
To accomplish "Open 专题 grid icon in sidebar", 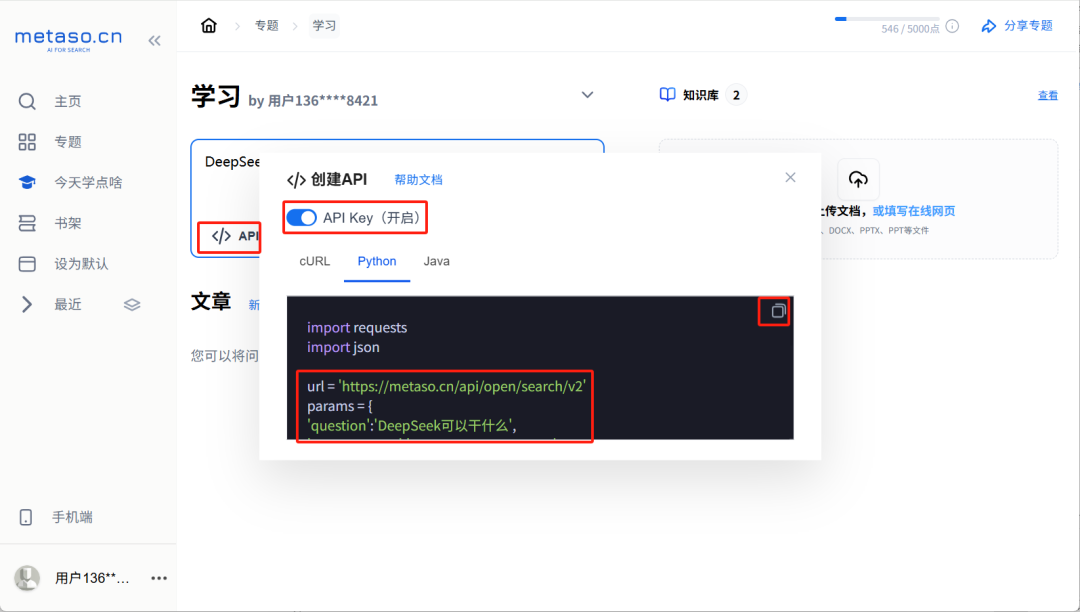I will [x=27, y=142].
